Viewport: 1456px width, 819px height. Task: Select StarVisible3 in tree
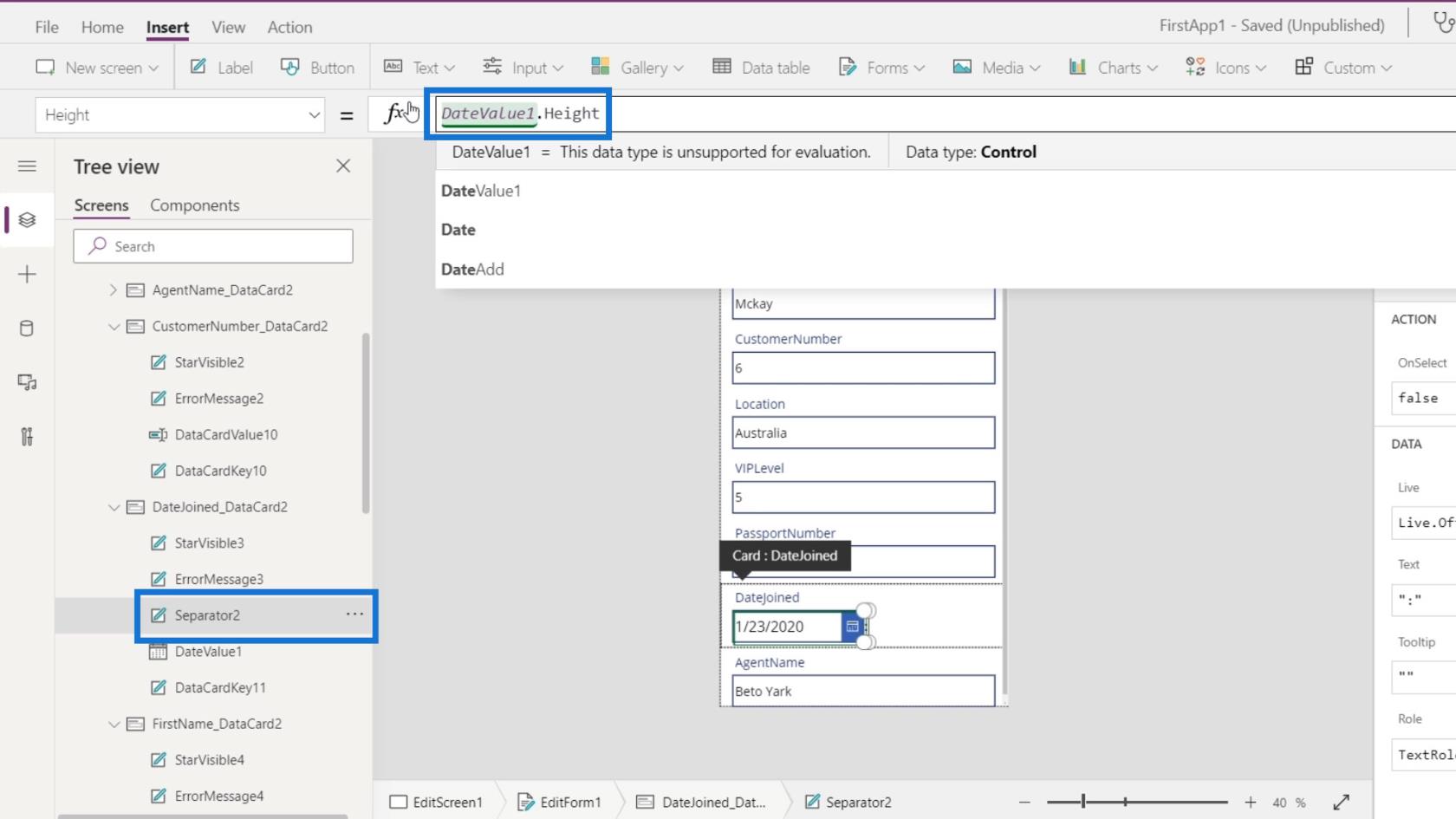(x=209, y=543)
